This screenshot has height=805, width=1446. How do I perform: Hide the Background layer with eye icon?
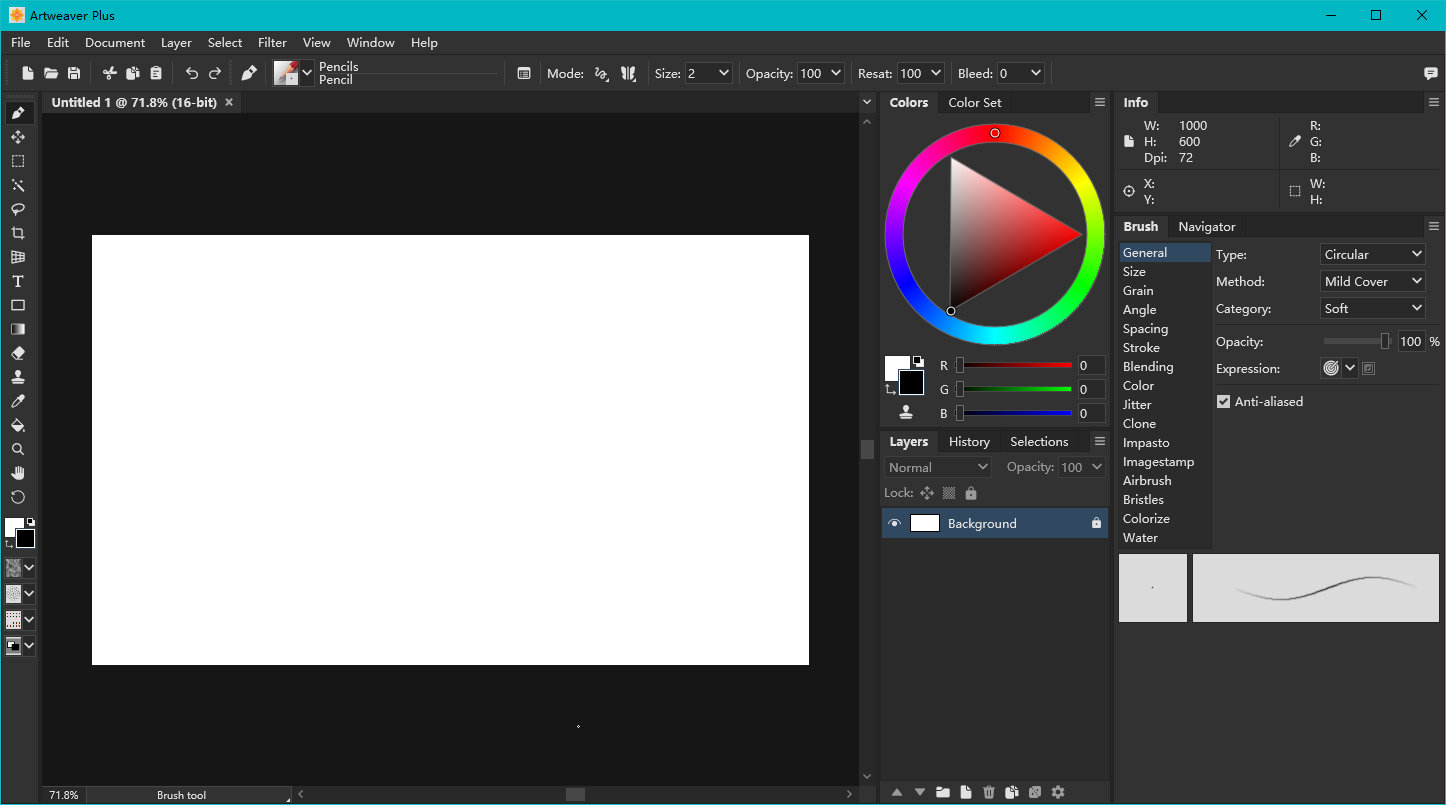pyautogui.click(x=895, y=523)
